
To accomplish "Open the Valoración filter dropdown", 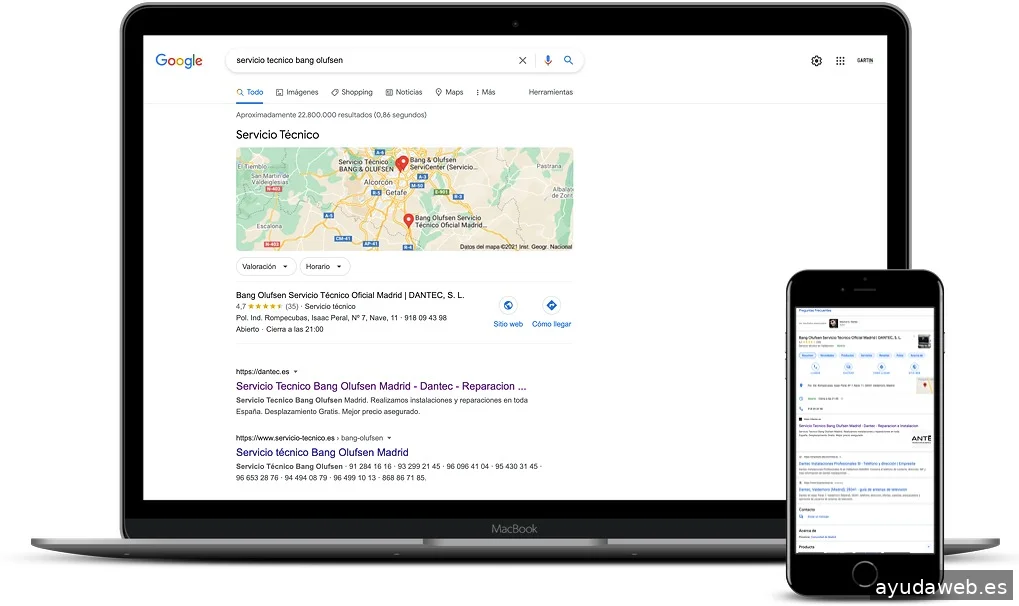I will tap(266, 267).
